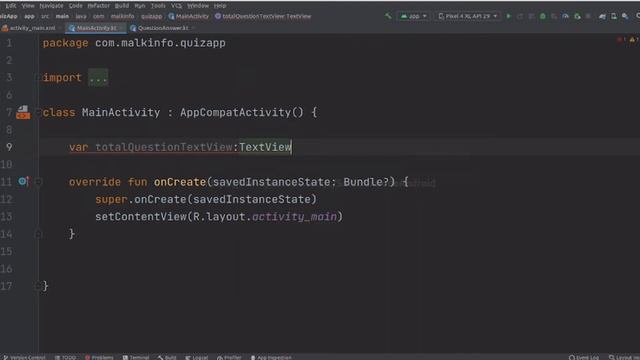Open the App Inspection tool window
This screenshot has height=360, width=640.
271,357
